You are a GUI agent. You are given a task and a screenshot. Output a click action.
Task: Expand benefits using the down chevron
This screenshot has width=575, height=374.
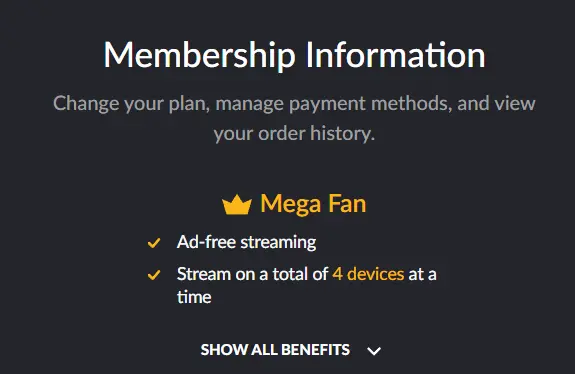pyautogui.click(x=374, y=351)
